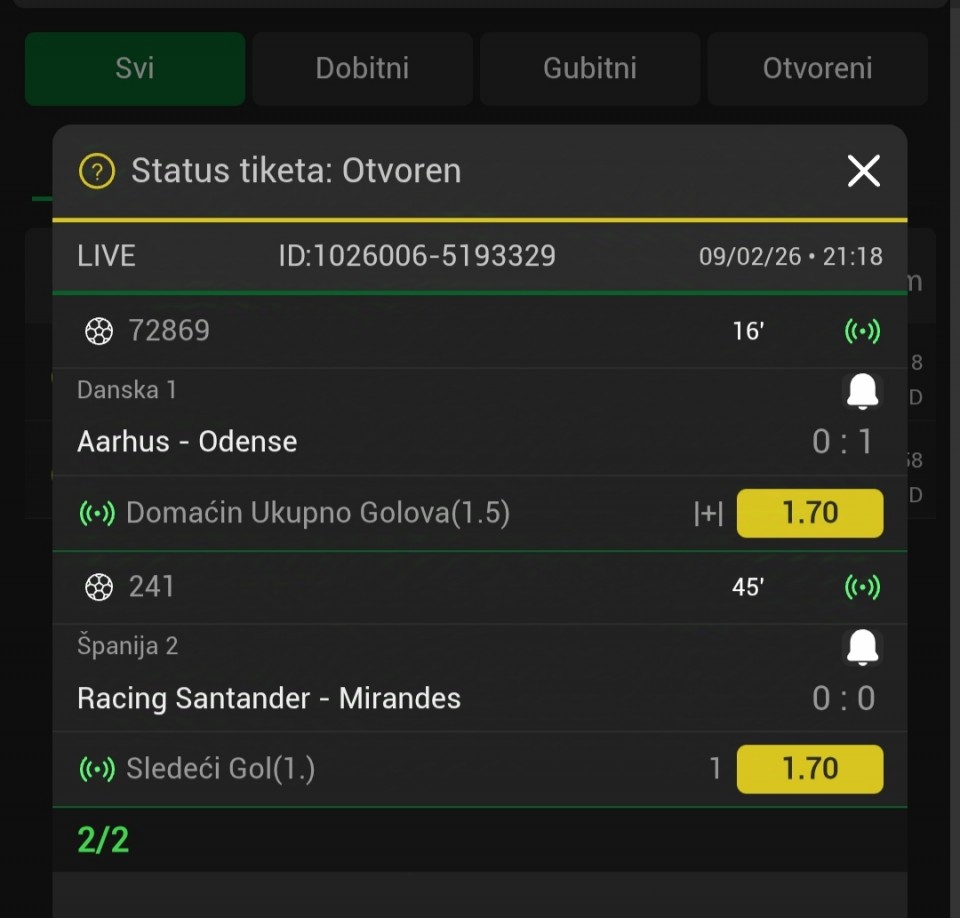Toggle notification bell for Racing Santander - Mirandes
960x918 pixels.
coord(862,647)
